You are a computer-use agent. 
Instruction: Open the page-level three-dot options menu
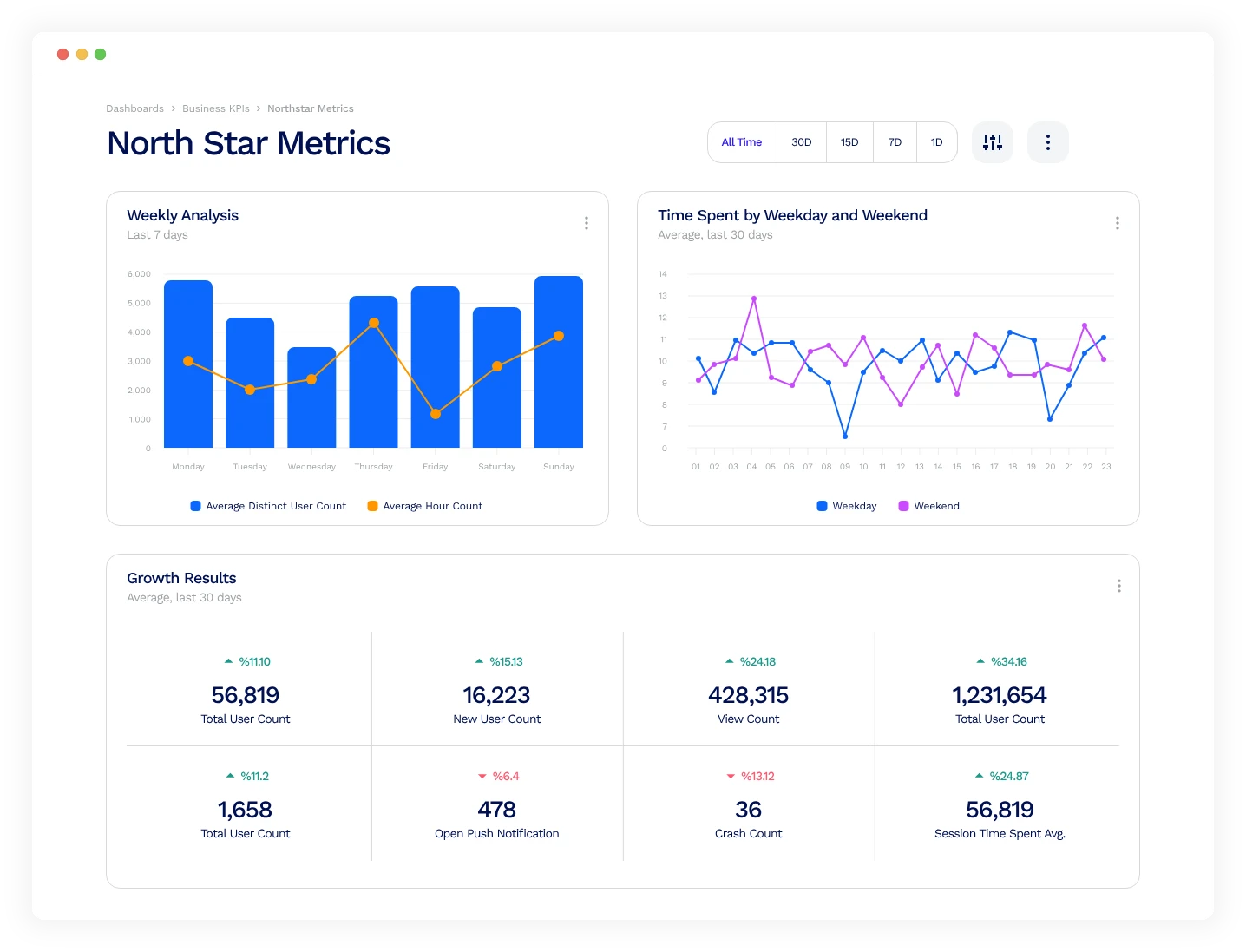[1048, 142]
